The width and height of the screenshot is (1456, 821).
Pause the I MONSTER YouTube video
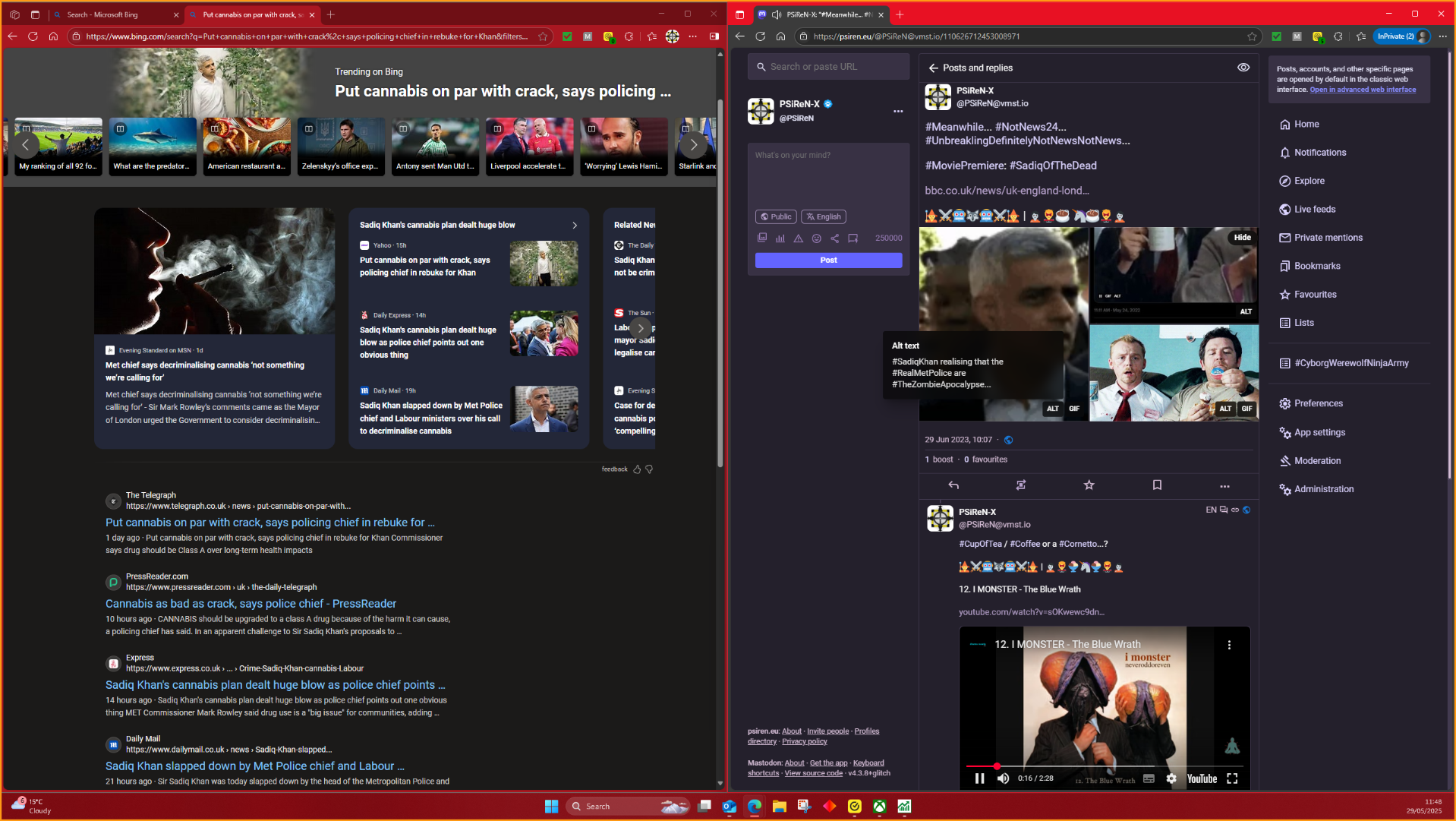(x=979, y=778)
